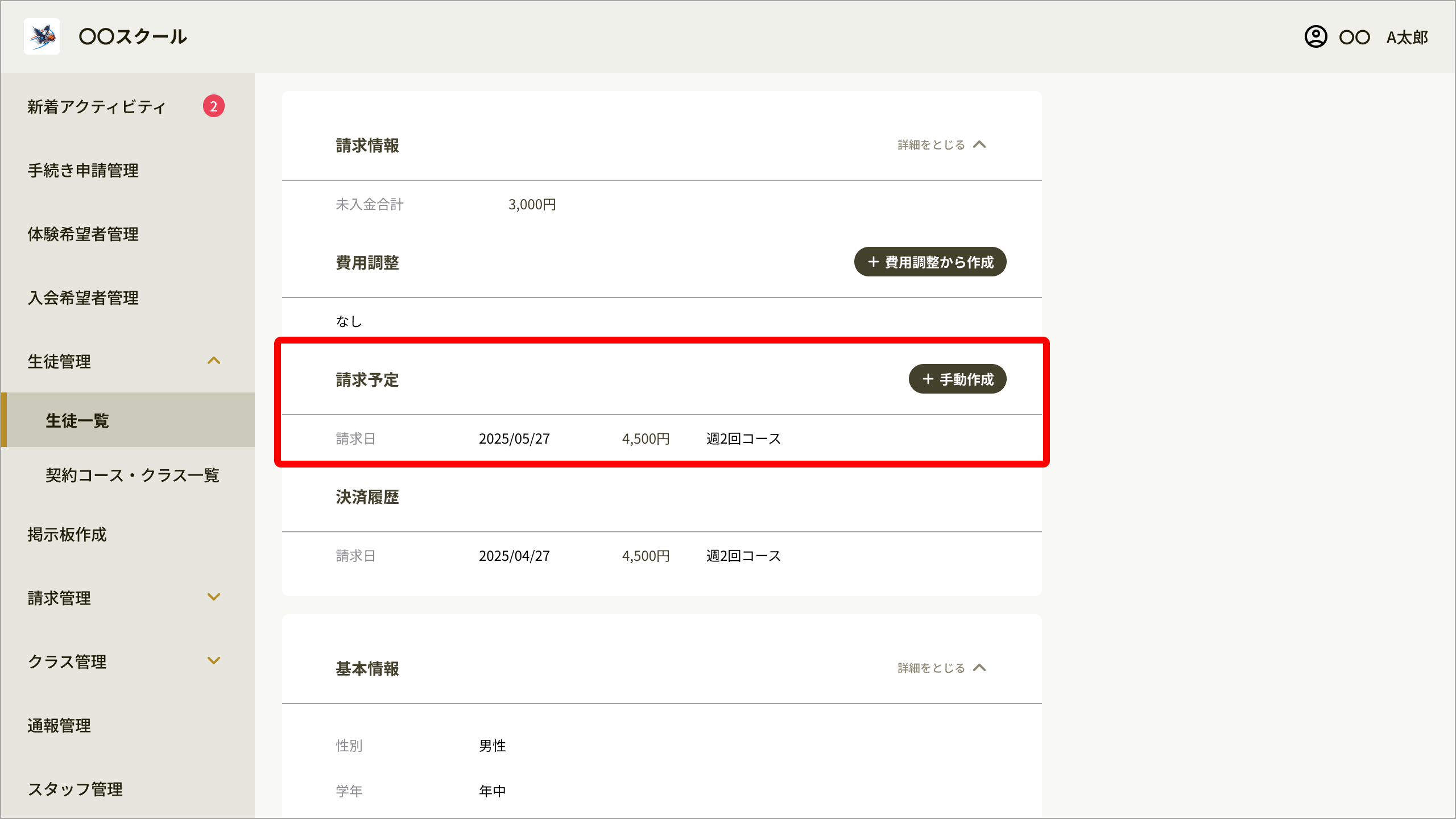Viewport: 1456px width, 819px height.
Task: Click the 性別 label
Action: coord(349,746)
